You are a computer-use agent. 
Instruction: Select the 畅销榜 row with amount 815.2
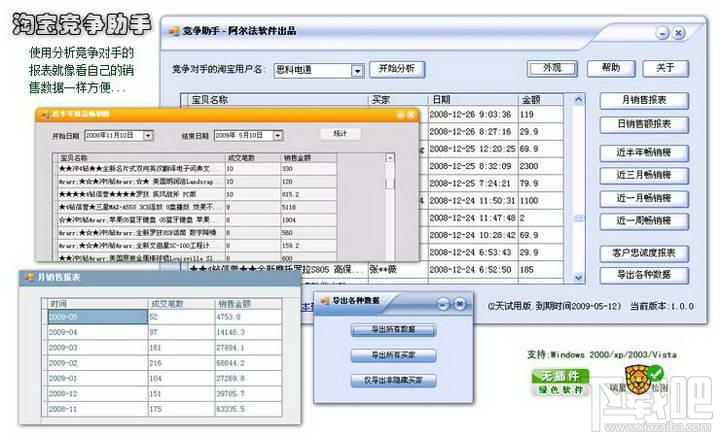[x=196, y=195]
